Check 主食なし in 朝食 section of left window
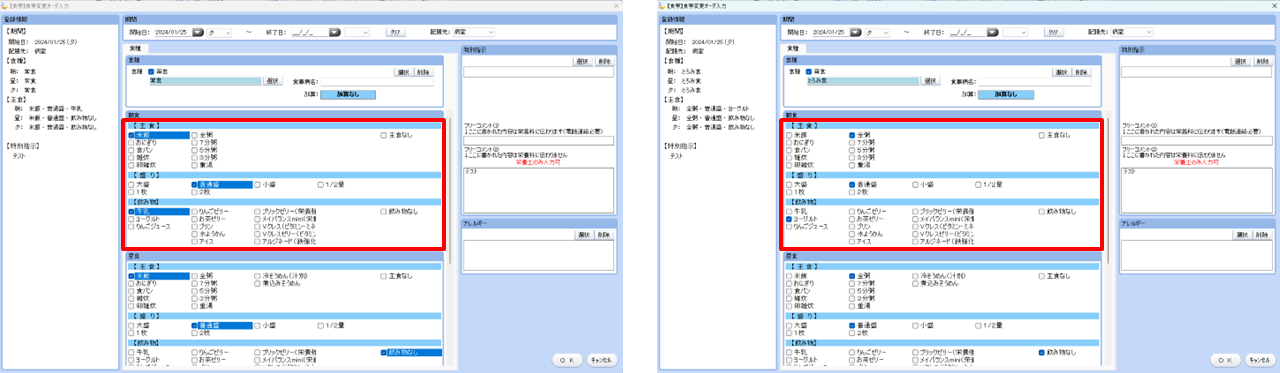 point(383,134)
